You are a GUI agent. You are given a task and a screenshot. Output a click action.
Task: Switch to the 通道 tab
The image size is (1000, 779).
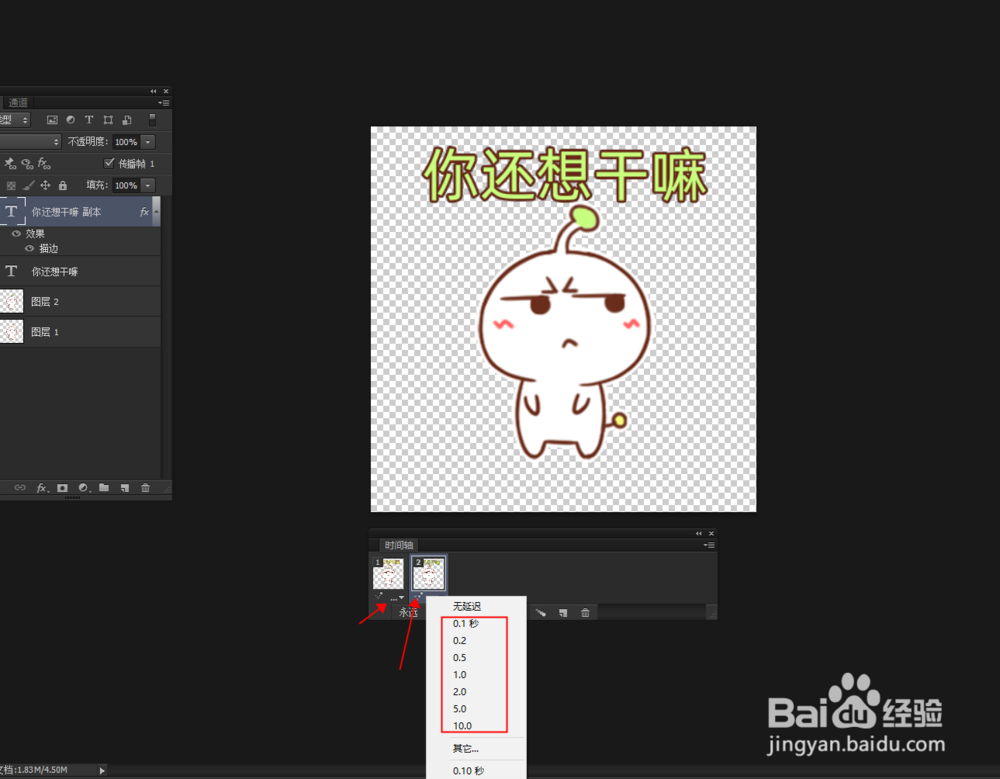[18, 102]
